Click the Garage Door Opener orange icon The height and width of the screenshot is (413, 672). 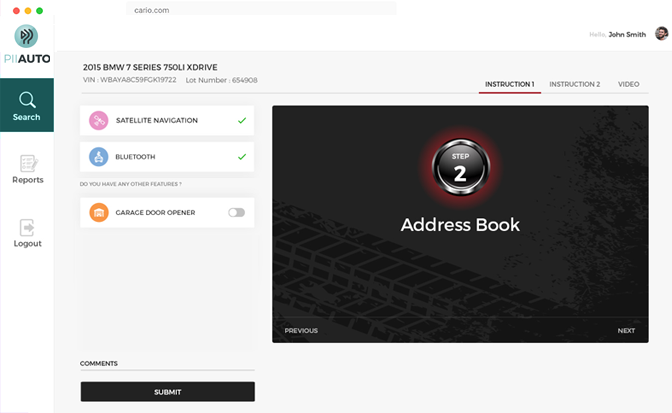point(99,212)
